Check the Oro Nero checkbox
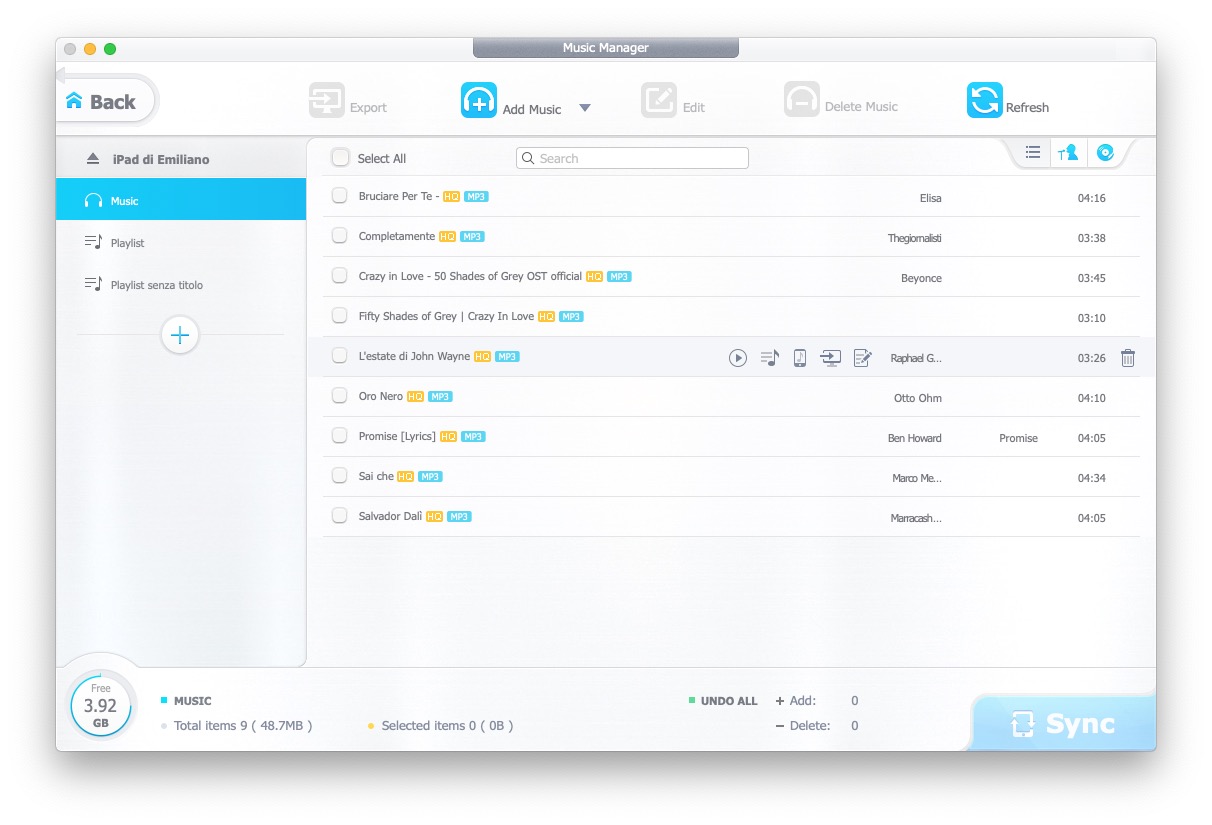1212x825 pixels. click(x=340, y=396)
